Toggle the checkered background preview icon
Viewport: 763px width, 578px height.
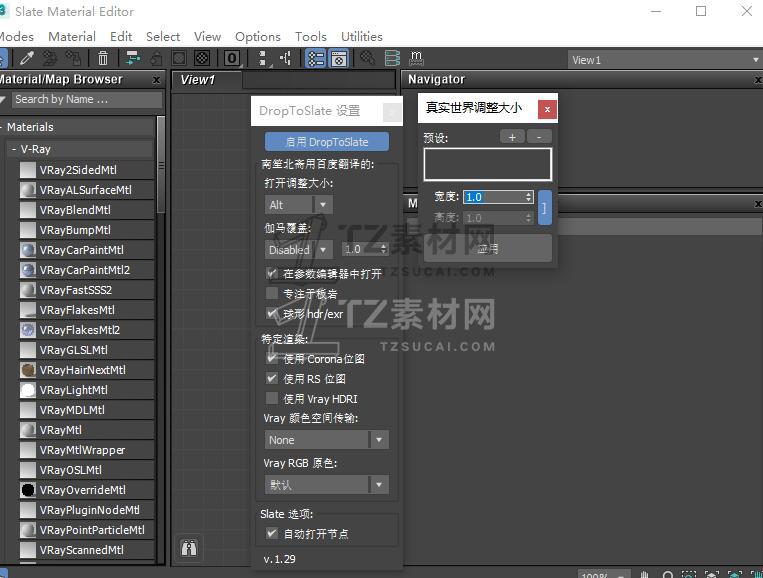click(x=202, y=59)
